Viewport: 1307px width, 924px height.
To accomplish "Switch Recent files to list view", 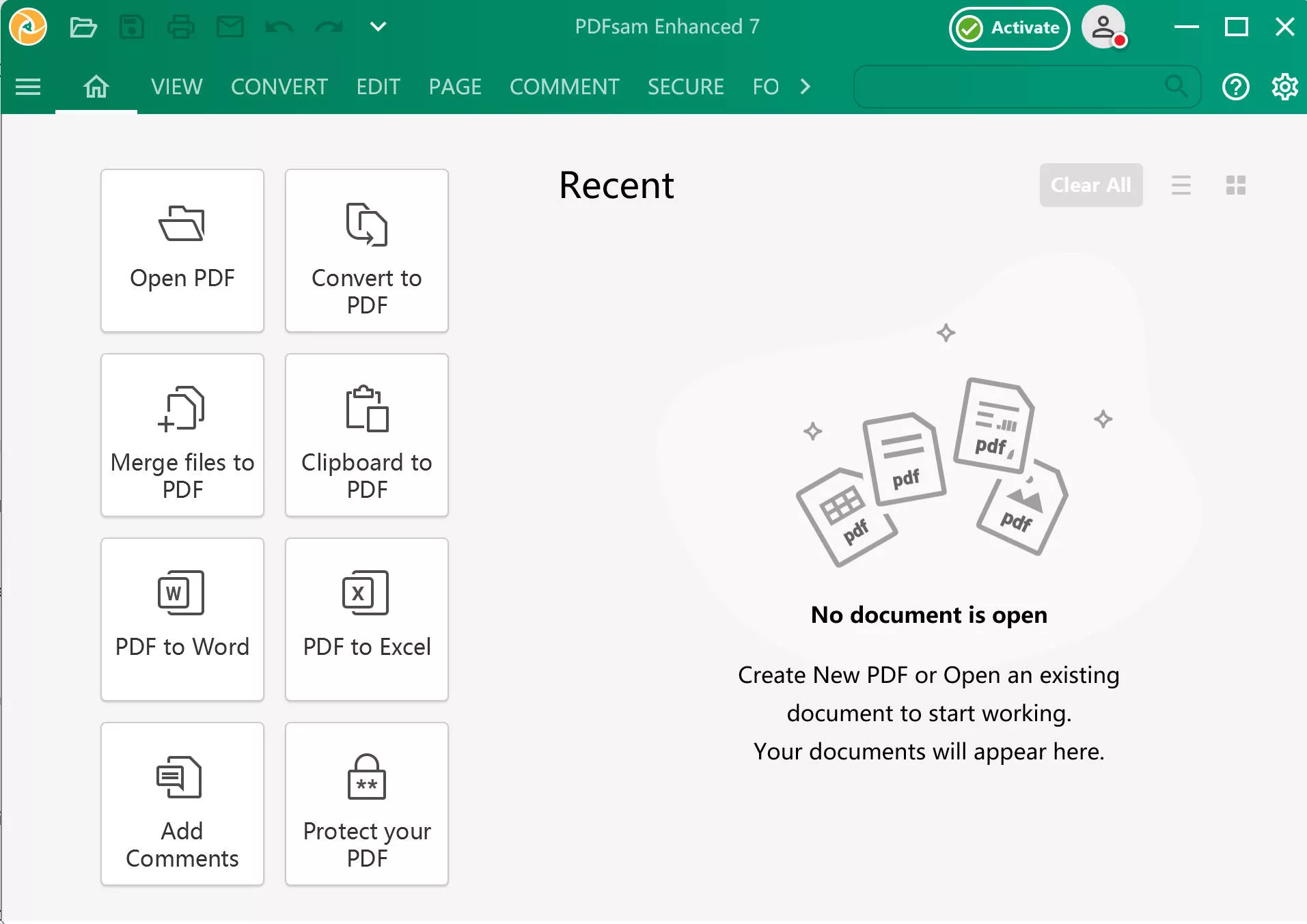I will [x=1181, y=185].
